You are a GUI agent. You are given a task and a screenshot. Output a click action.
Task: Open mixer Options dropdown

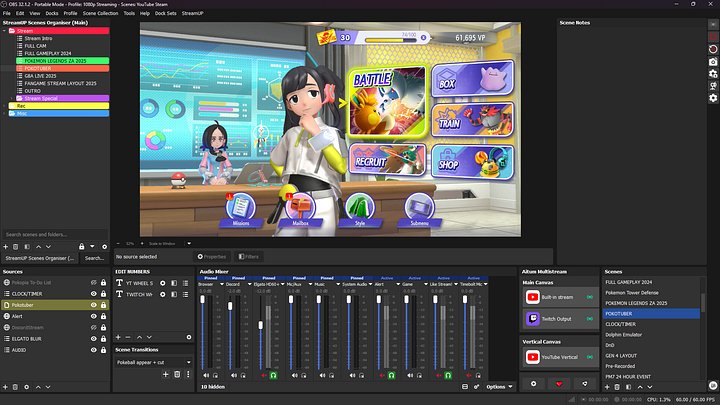tap(499, 387)
